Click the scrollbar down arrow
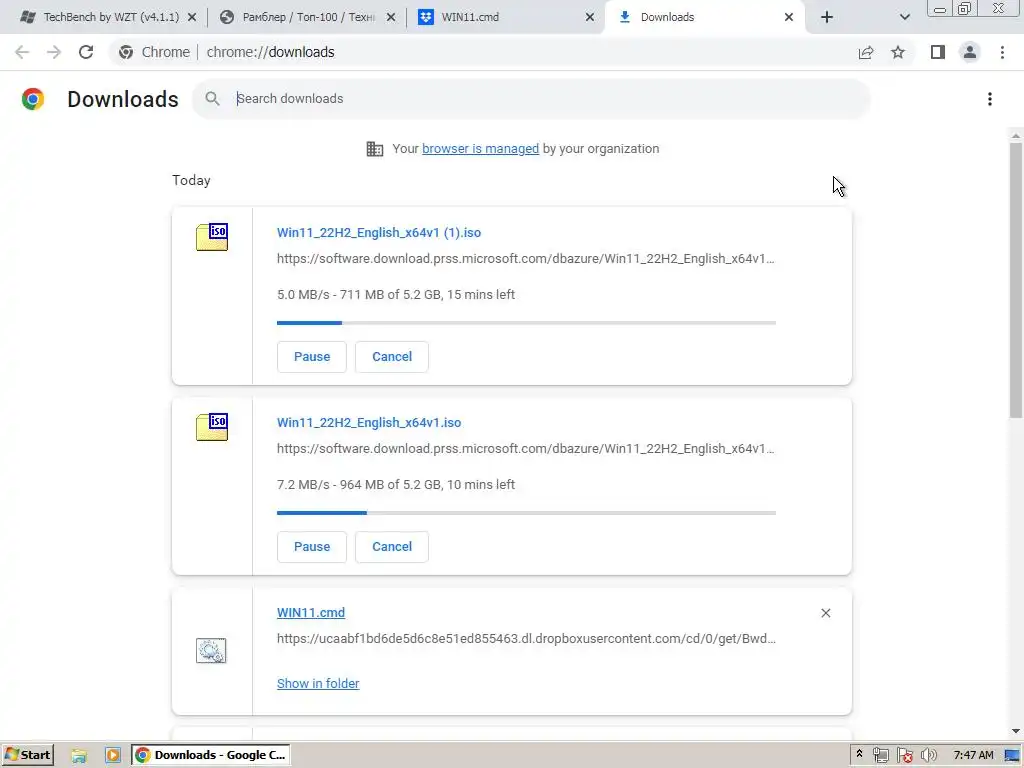This screenshot has width=1024, height=768. 1016,731
